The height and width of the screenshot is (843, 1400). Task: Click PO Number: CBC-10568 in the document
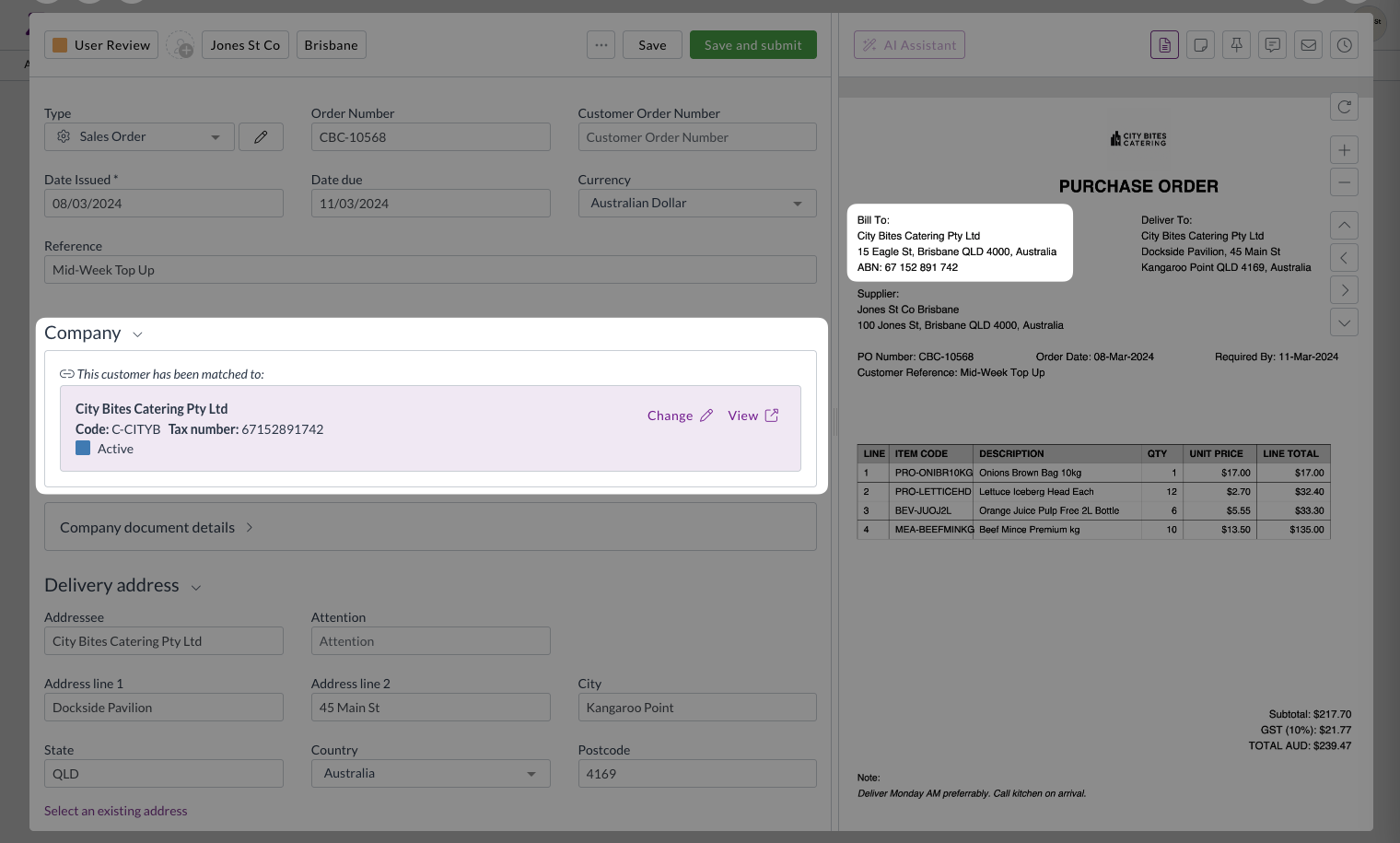915,357
